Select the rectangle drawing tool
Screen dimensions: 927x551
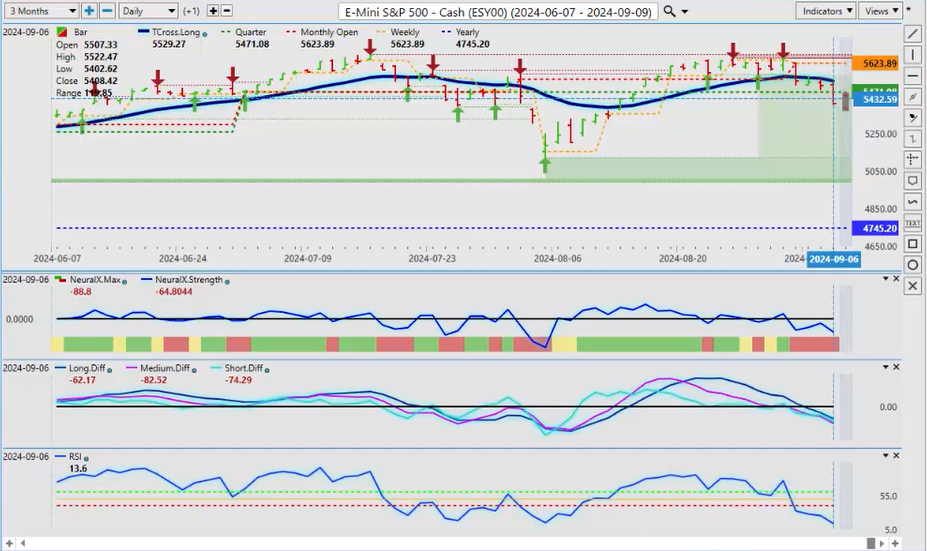click(x=913, y=244)
